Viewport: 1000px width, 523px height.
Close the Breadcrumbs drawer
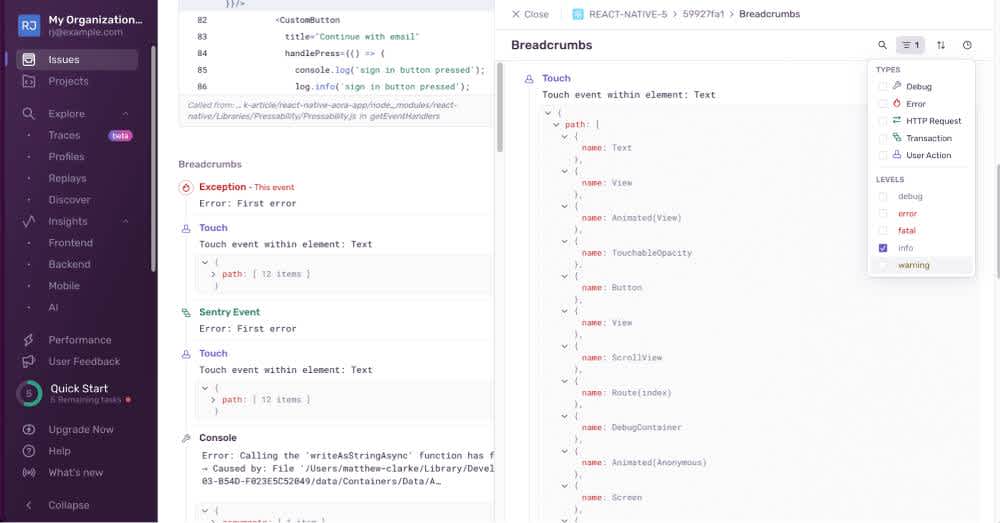530,14
